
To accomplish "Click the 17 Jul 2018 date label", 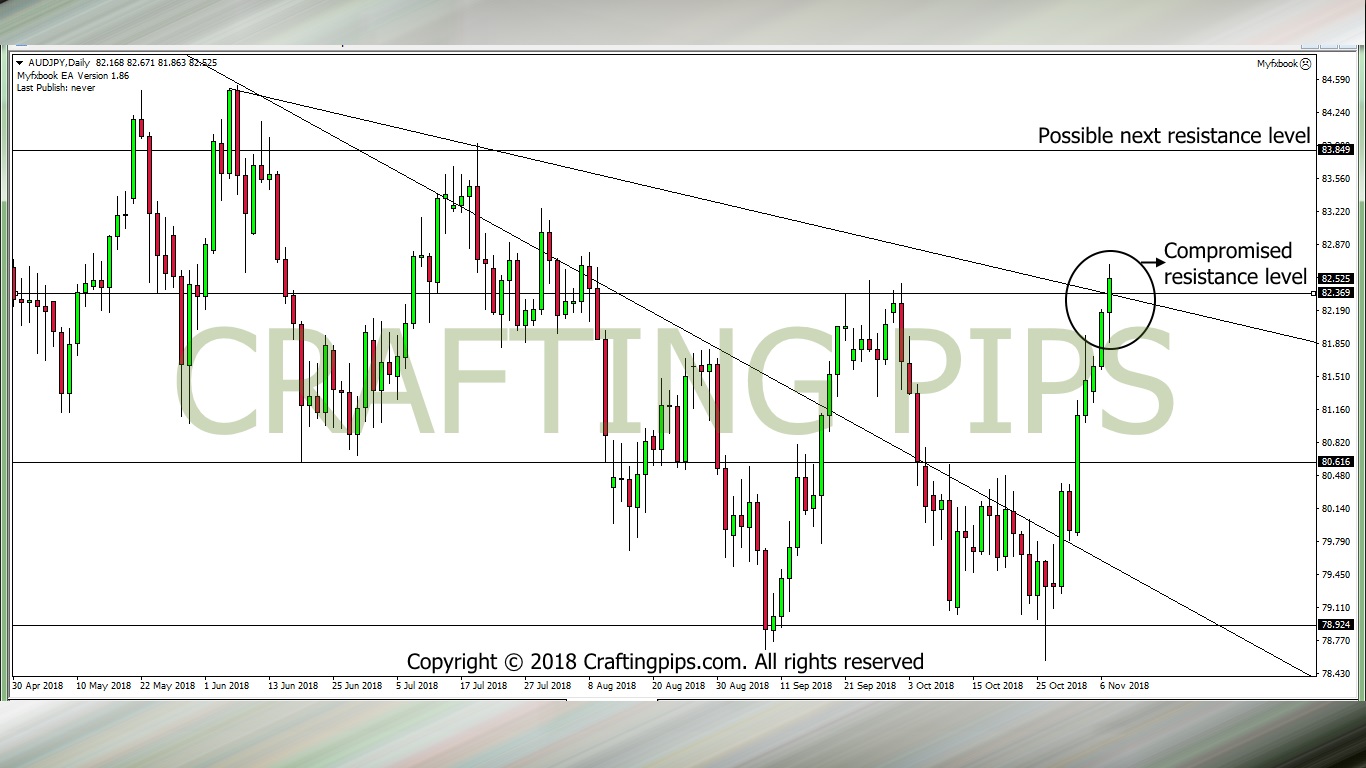I will [484, 686].
